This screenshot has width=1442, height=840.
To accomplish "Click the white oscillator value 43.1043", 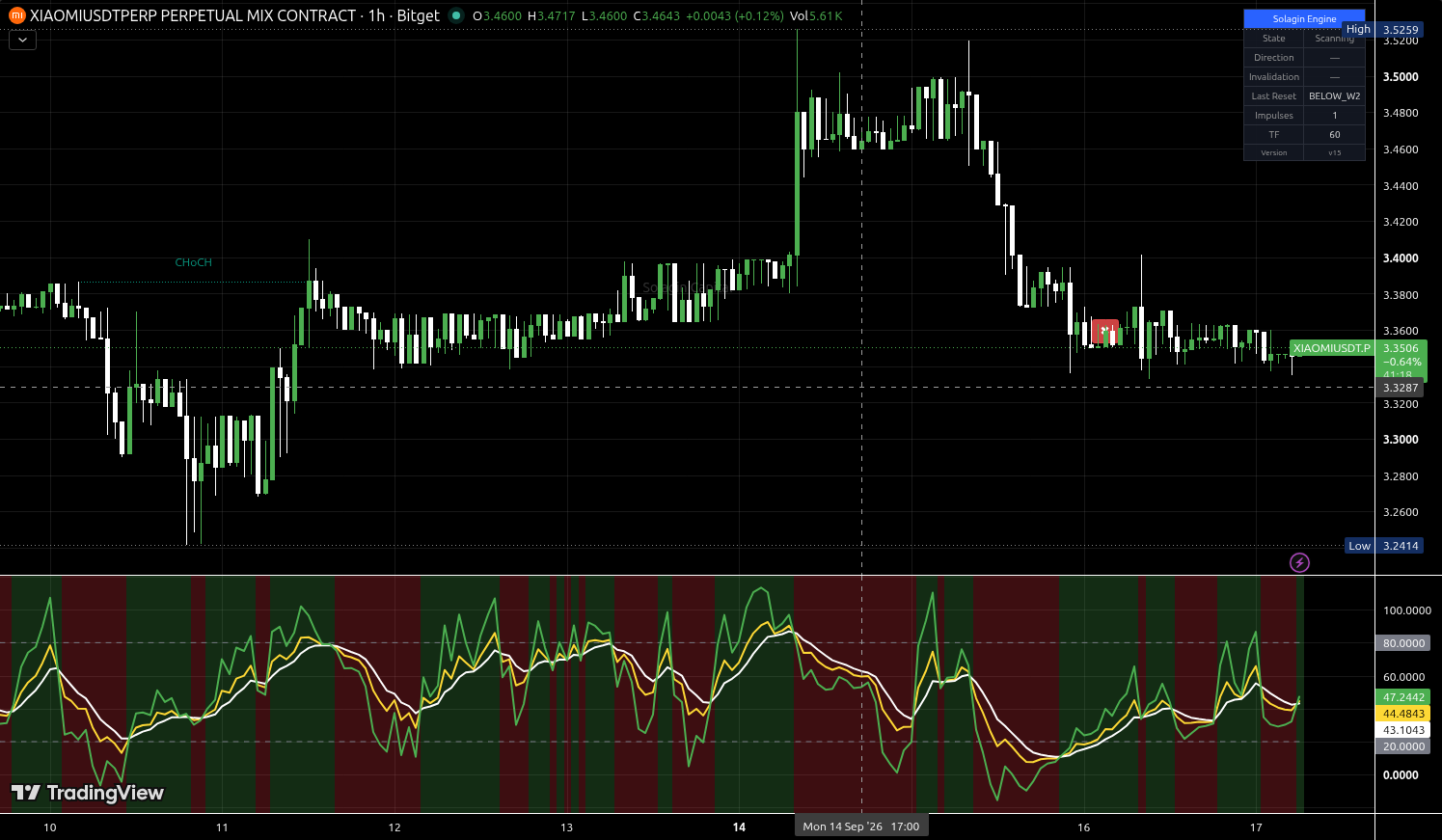I will 1403,730.
